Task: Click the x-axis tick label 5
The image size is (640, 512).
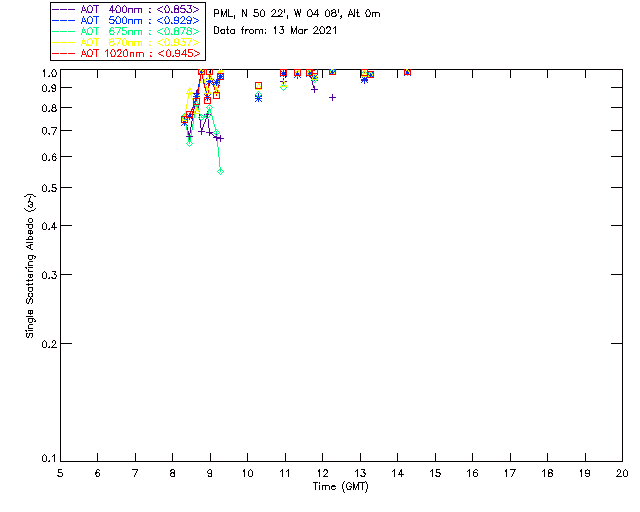Action: [60, 474]
